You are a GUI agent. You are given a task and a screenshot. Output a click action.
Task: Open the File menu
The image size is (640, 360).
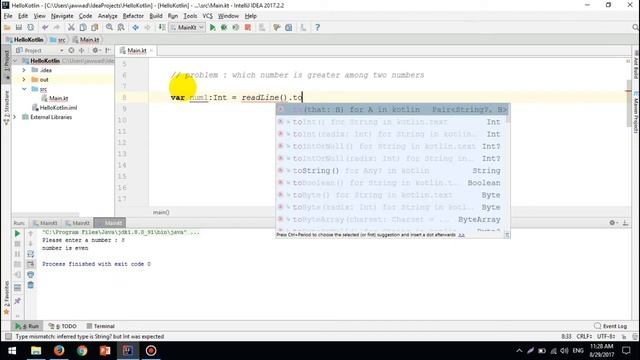coord(8,16)
